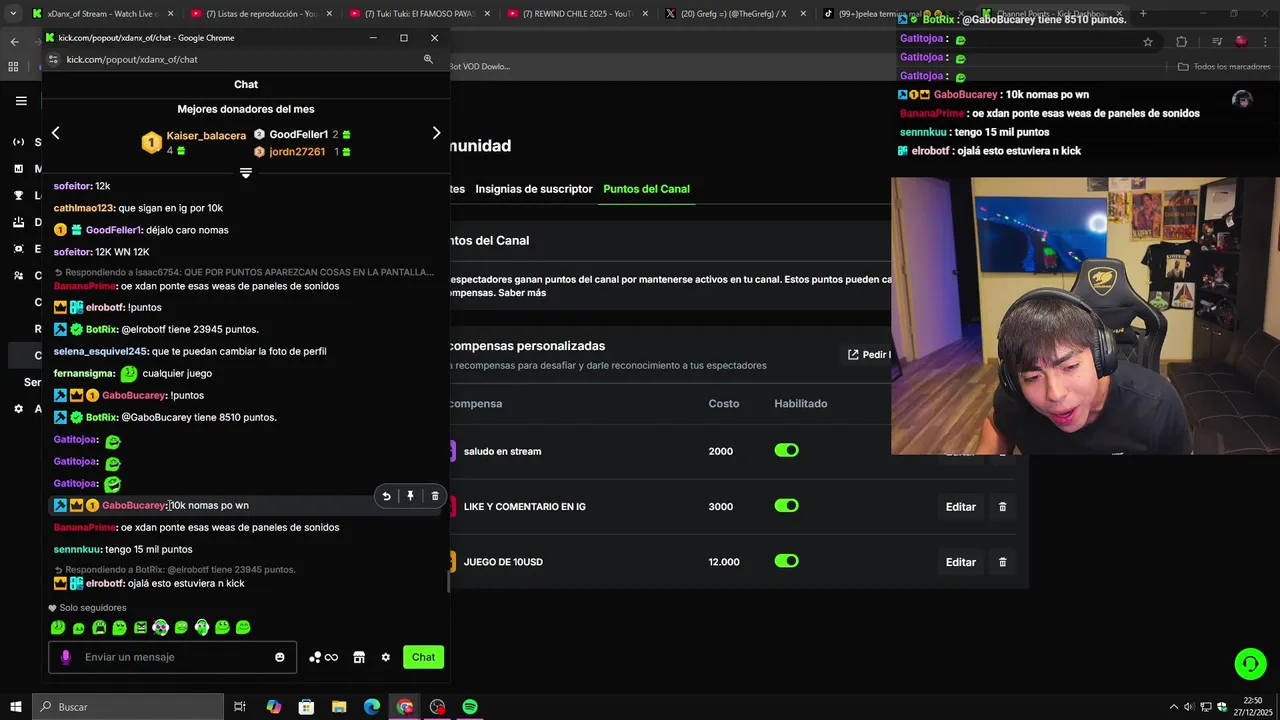Open the emoji picker in the message field
The height and width of the screenshot is (720, 1280).
[x=280, y=657]
